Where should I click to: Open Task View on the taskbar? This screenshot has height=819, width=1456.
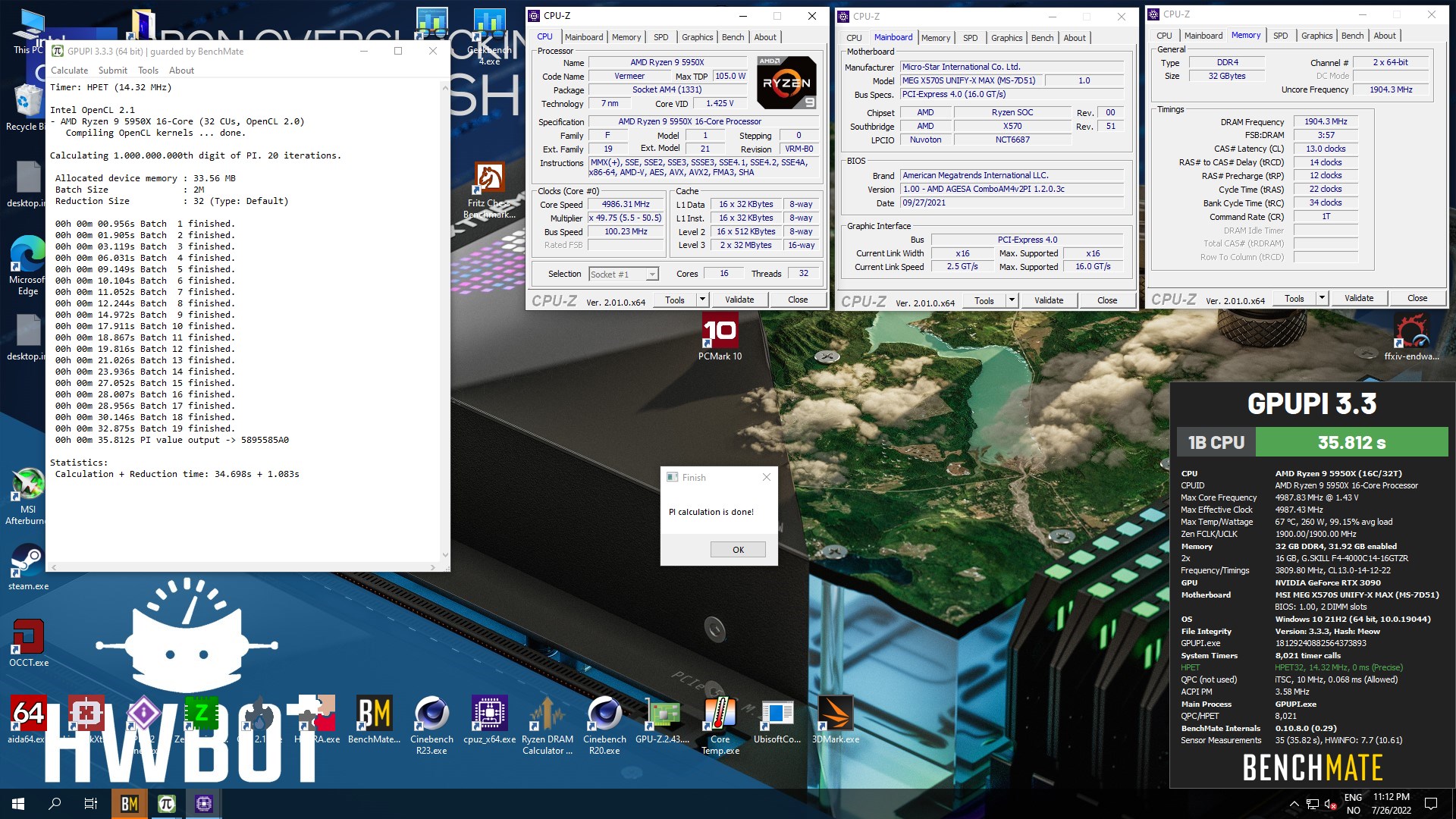tap(91, 804)
